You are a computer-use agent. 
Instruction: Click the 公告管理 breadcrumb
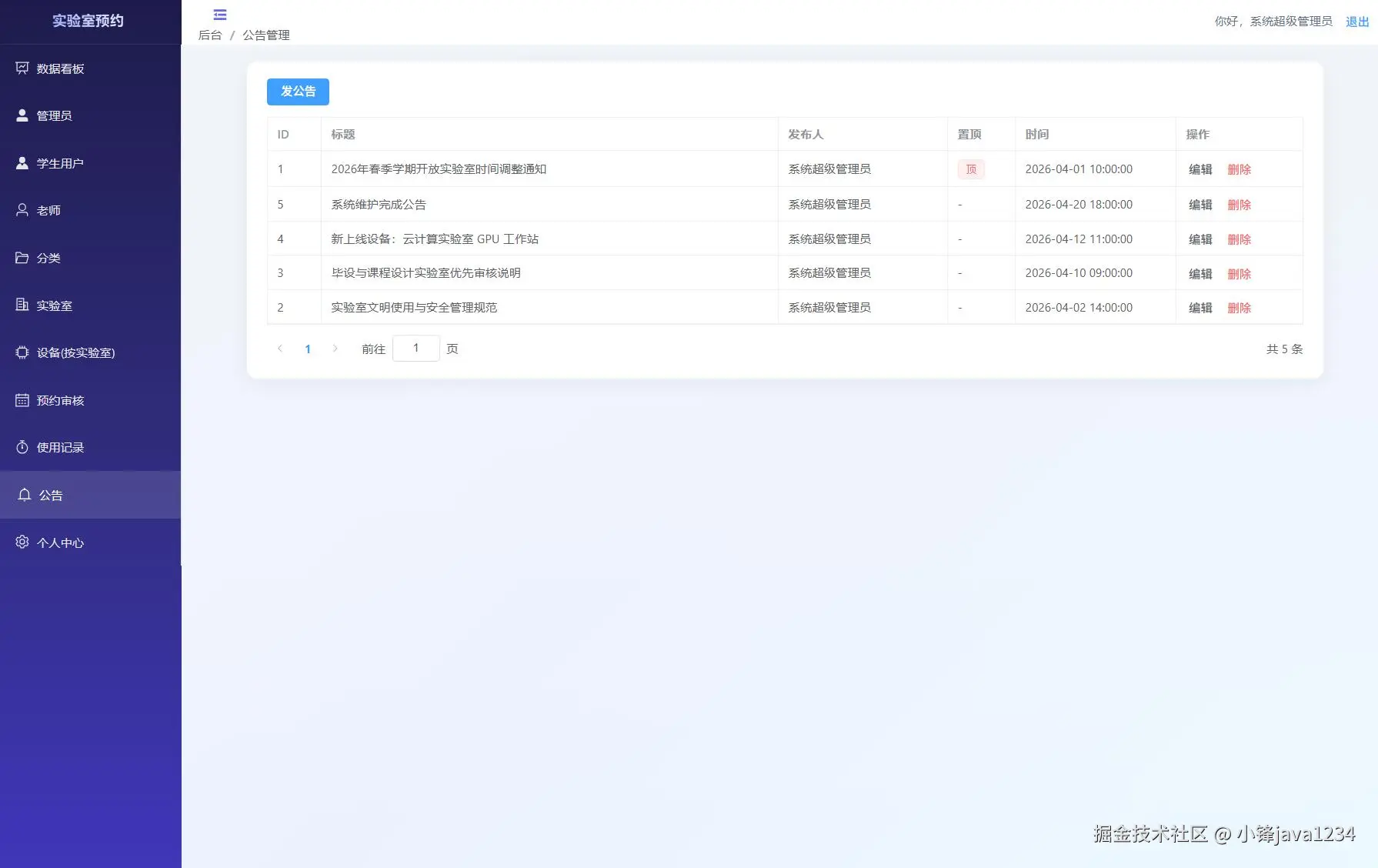click(x=266, y=35)
